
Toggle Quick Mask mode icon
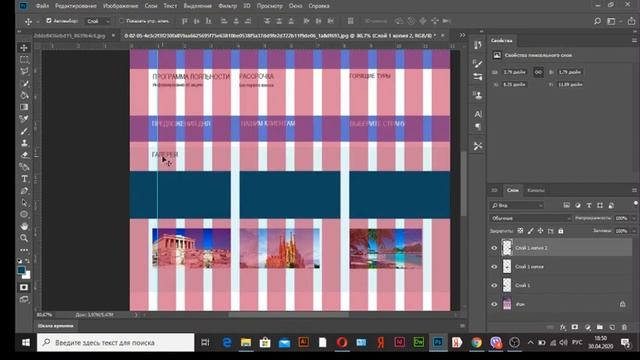click(24, 287)
